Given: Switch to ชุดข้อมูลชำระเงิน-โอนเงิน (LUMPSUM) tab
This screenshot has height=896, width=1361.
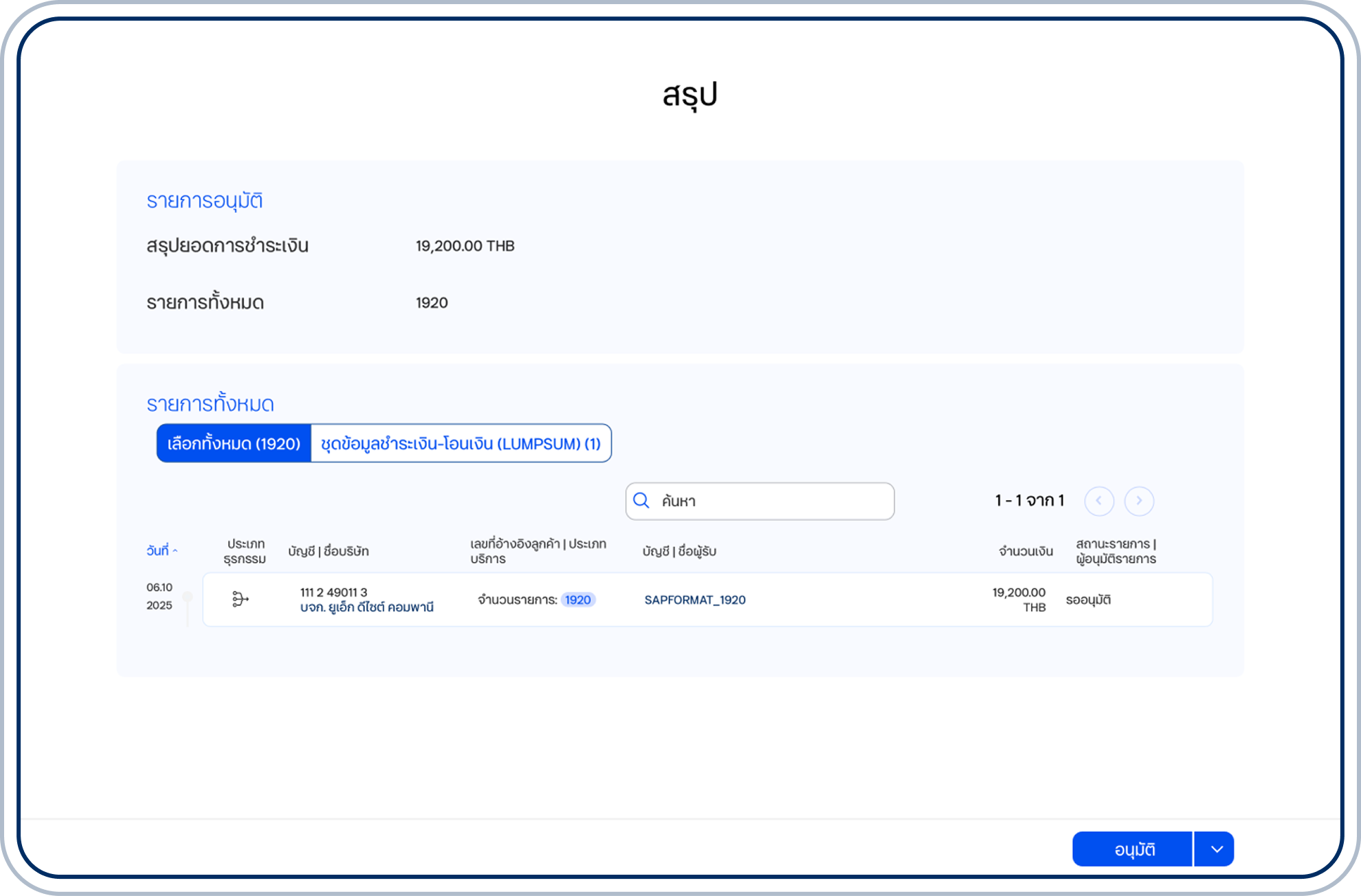Looking at the screenshot, I should point(461,444).
